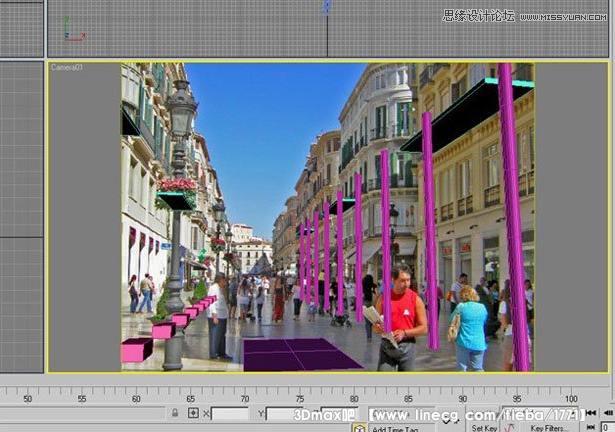Click the yellow cube icon beside Add Time Tag
Screen dimensions: 615x432
[358, 428]
